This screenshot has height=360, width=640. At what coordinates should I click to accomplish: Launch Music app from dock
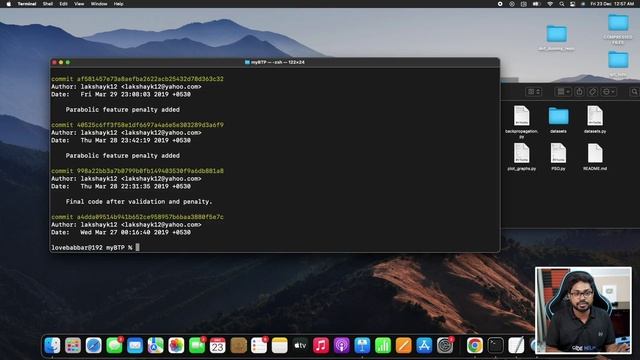pyautogui.click(x=321, y=346)
